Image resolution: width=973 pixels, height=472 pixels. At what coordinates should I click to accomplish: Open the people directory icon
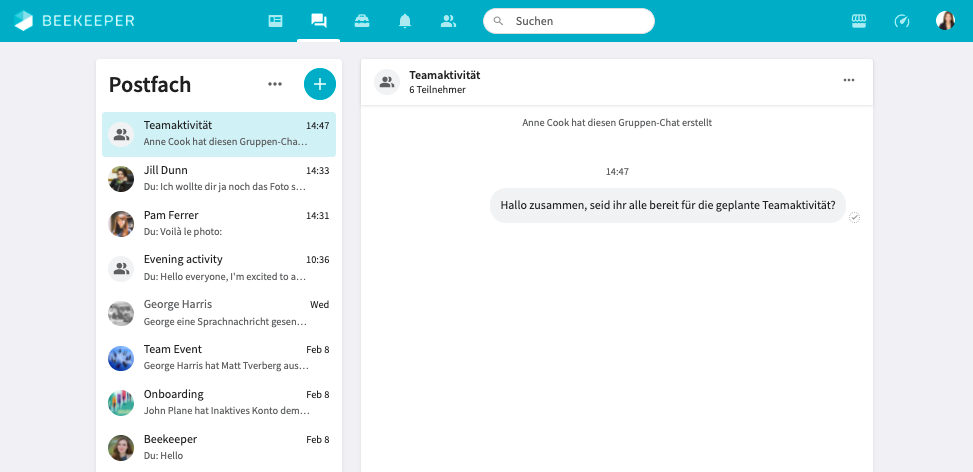click(448, 21)
